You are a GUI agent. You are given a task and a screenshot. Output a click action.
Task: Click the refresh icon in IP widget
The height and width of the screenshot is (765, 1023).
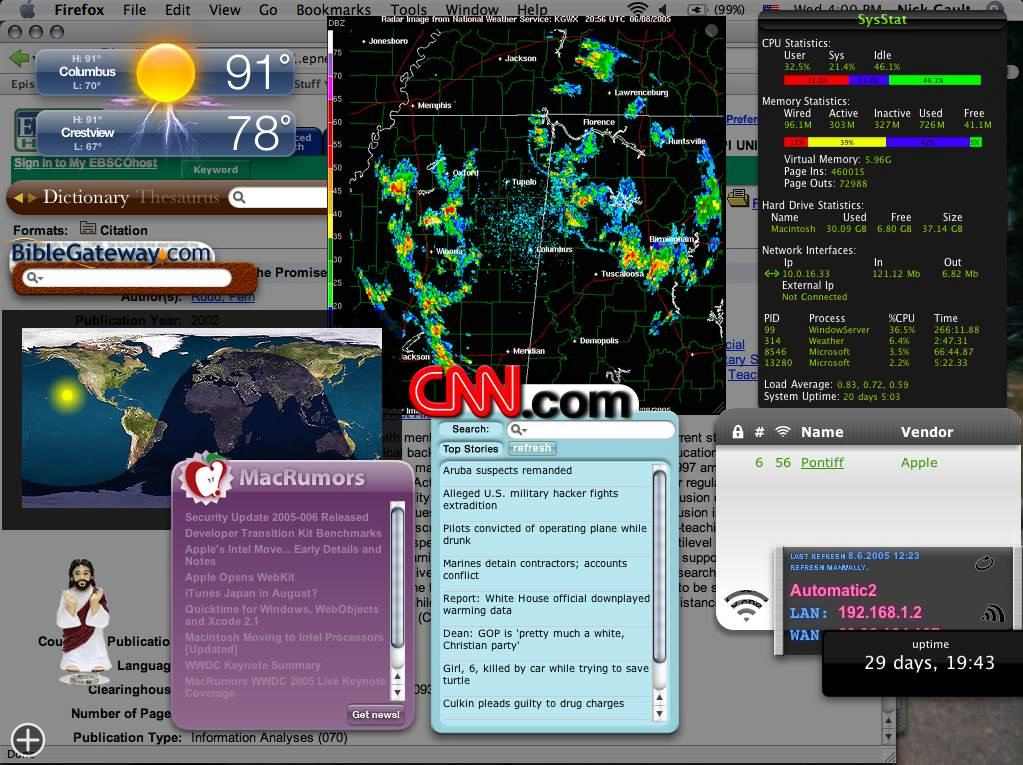point(984,563)
